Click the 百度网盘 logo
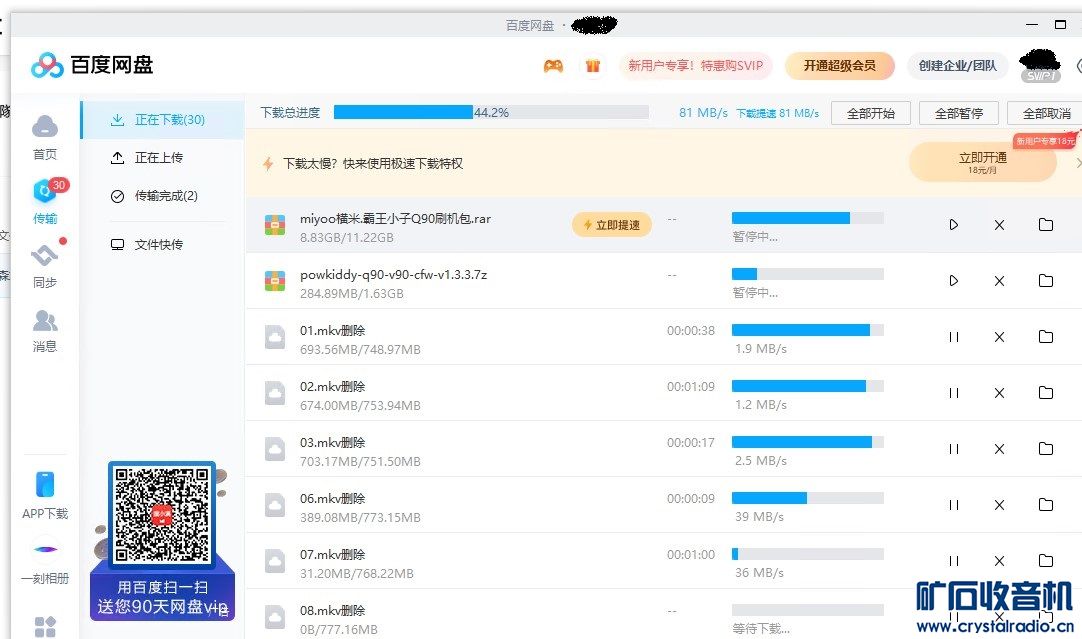Screen dimensions: 1082x639 [92, 66]
